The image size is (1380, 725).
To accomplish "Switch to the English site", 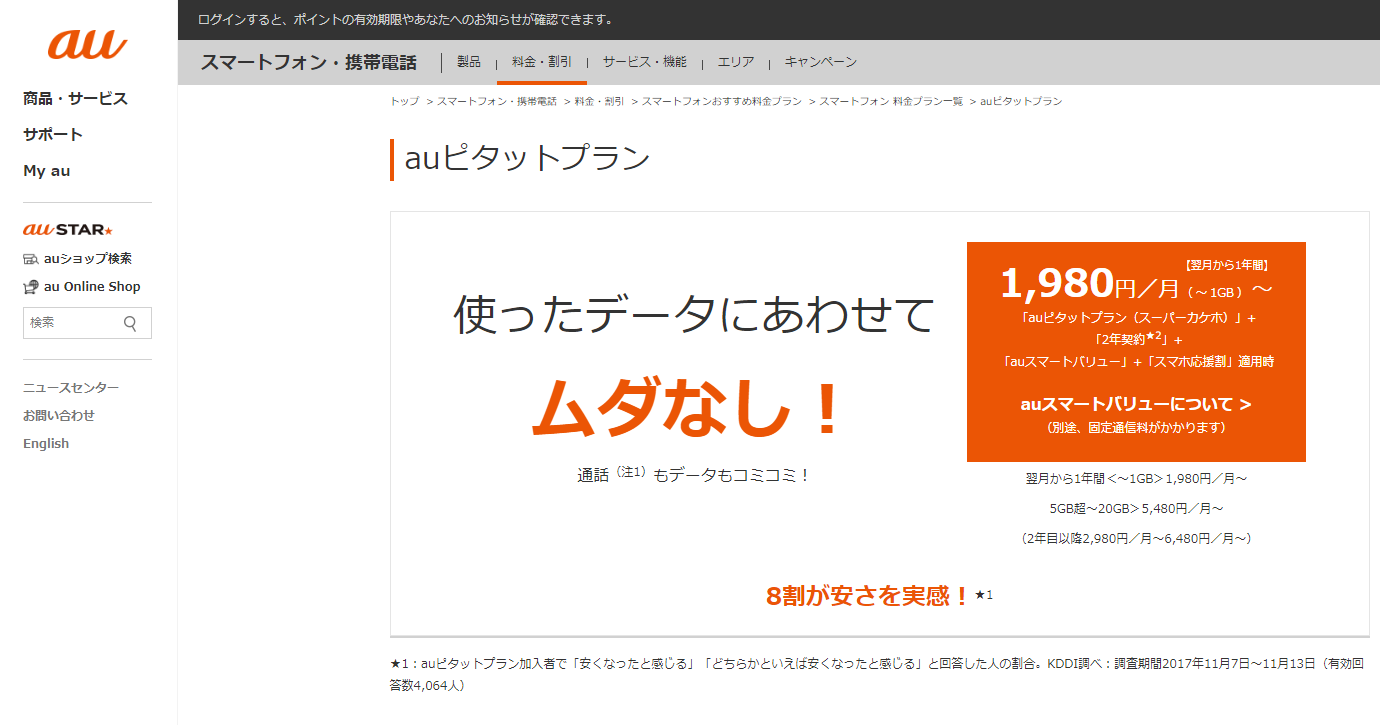I will click(46, 444).
